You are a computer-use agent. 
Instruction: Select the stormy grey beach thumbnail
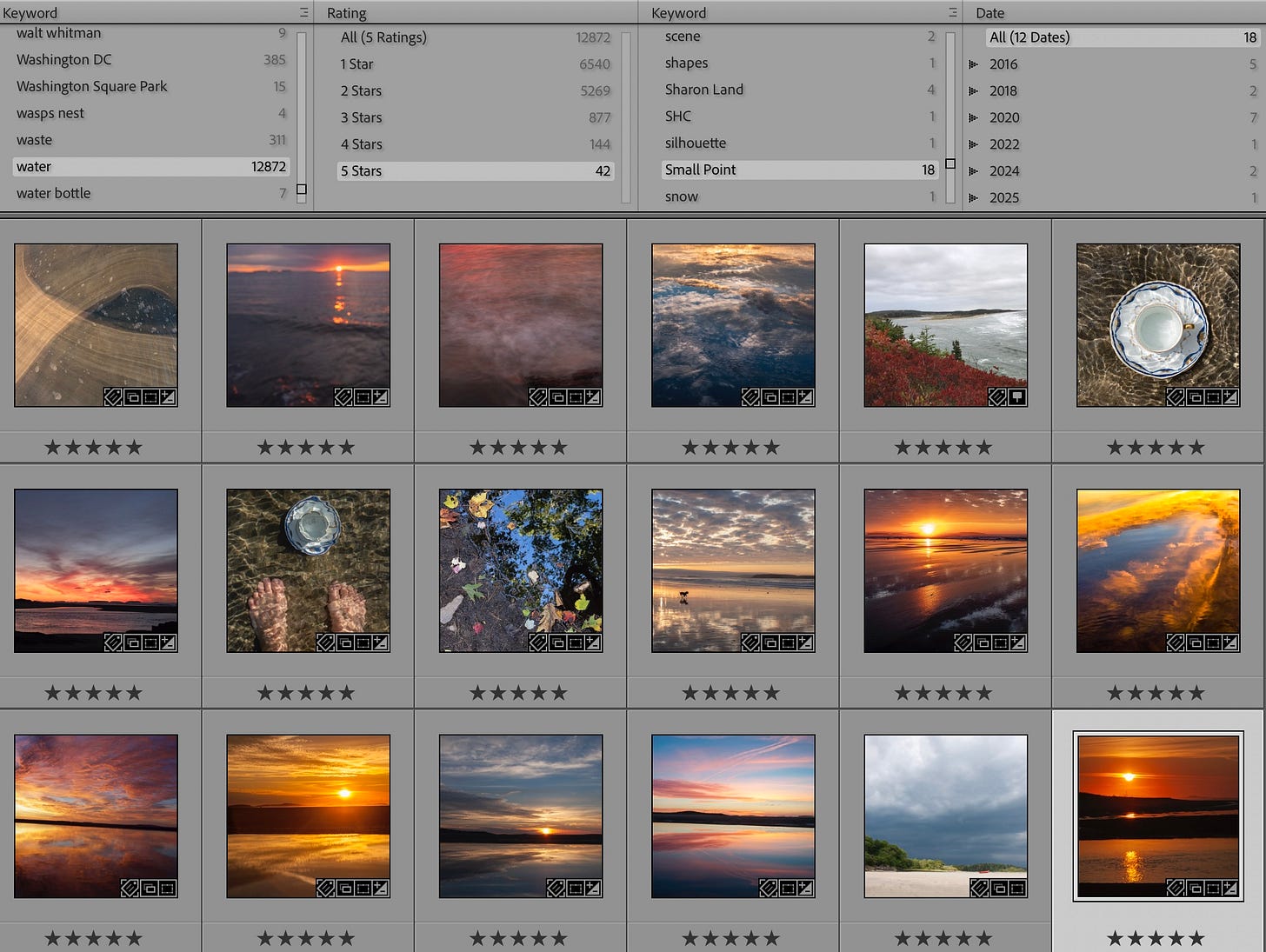946,816
